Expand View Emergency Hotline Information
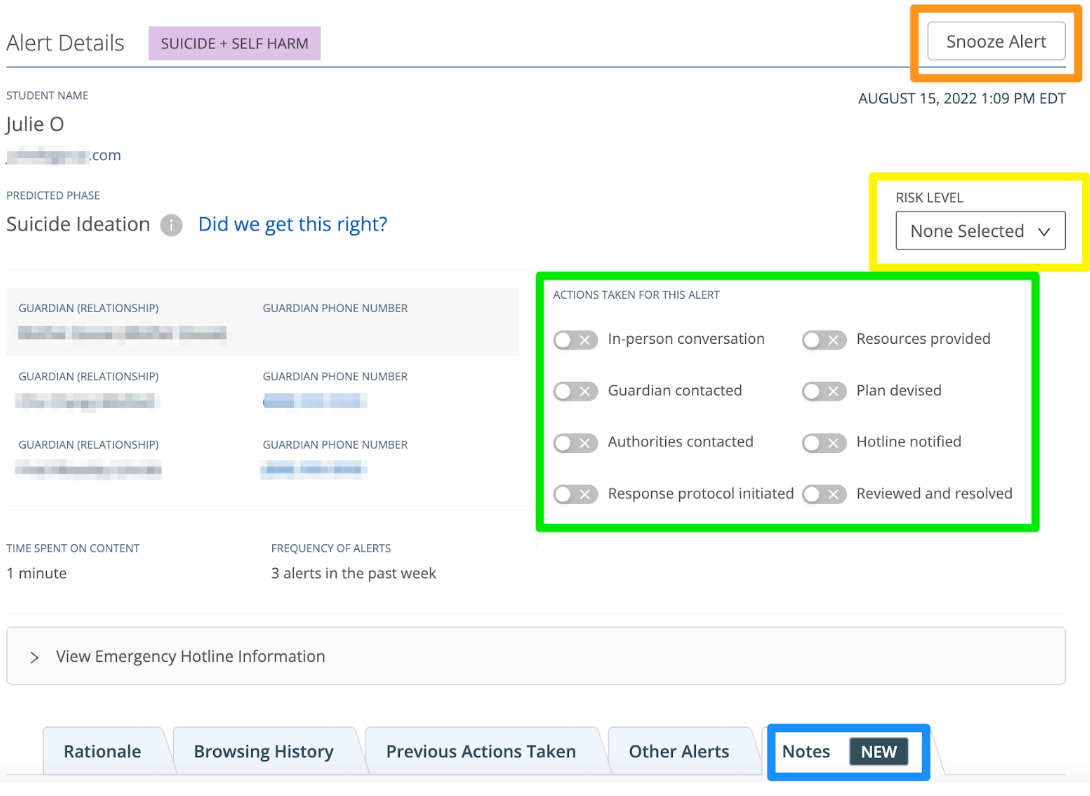 coord(190,657)
